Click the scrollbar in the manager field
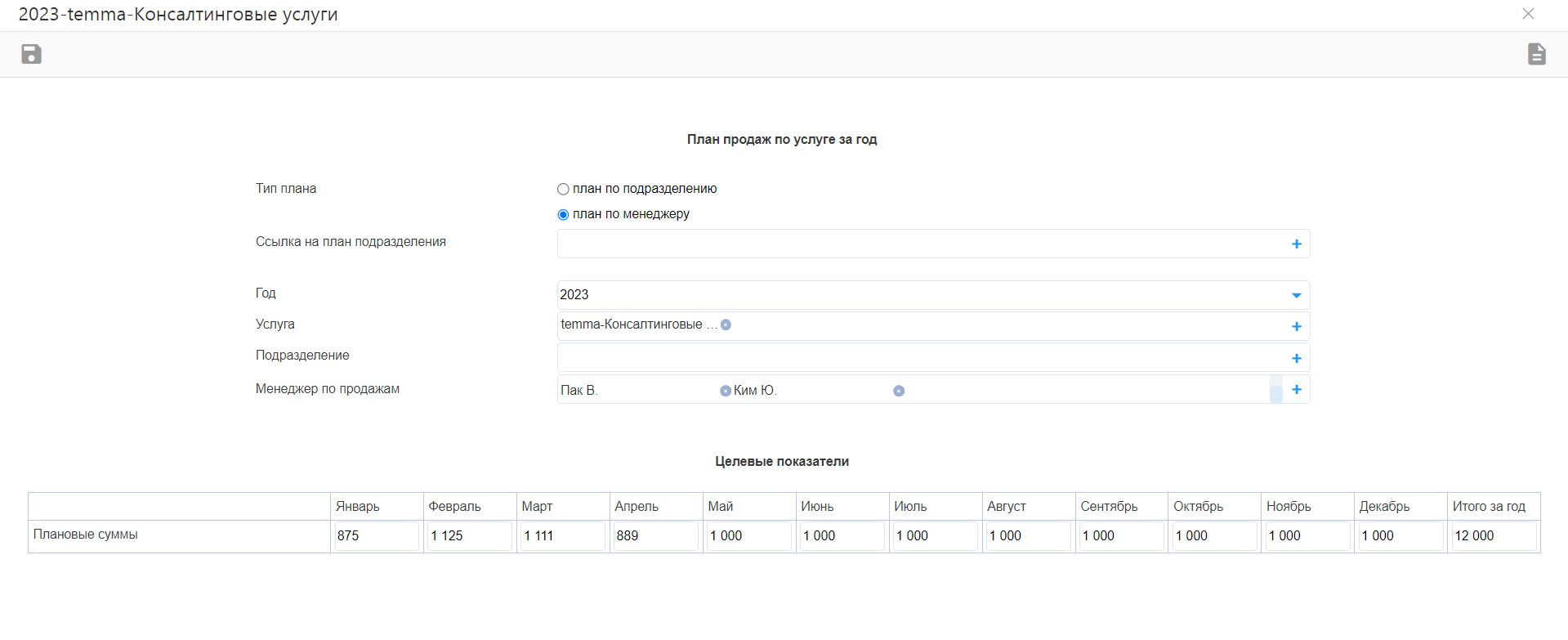Image resolution: width=1568 pixels, height=640 pixels. pyautogui.click(x=1275, y=390)
